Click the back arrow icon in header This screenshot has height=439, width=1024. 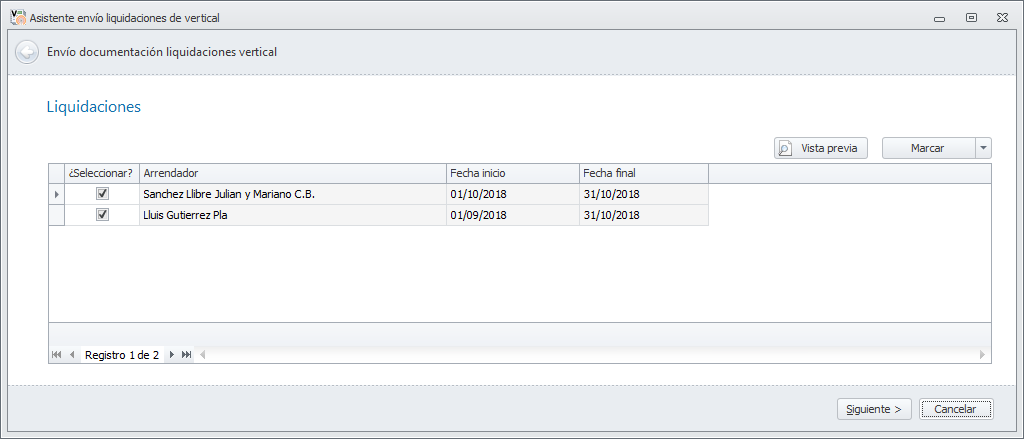[27, 52]
